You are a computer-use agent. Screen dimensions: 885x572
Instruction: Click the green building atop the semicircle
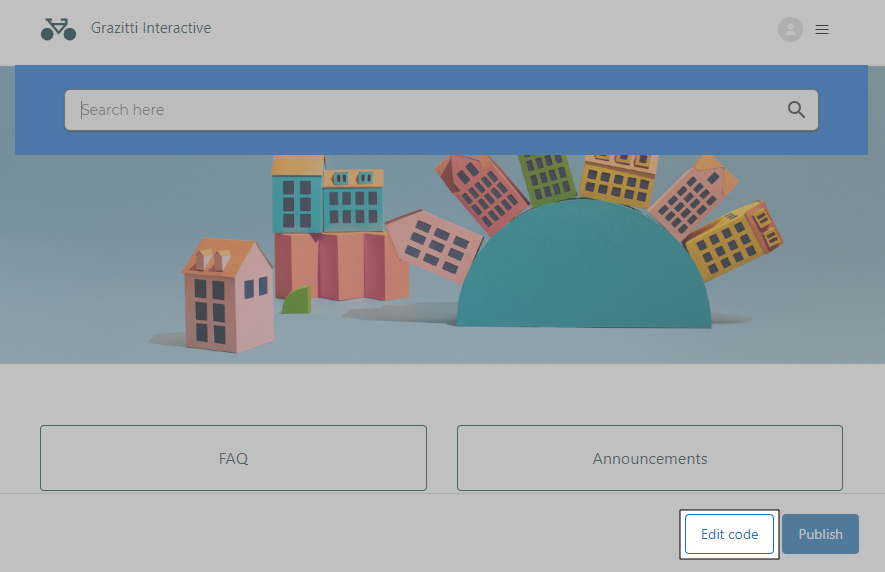(x=546, y=178)
